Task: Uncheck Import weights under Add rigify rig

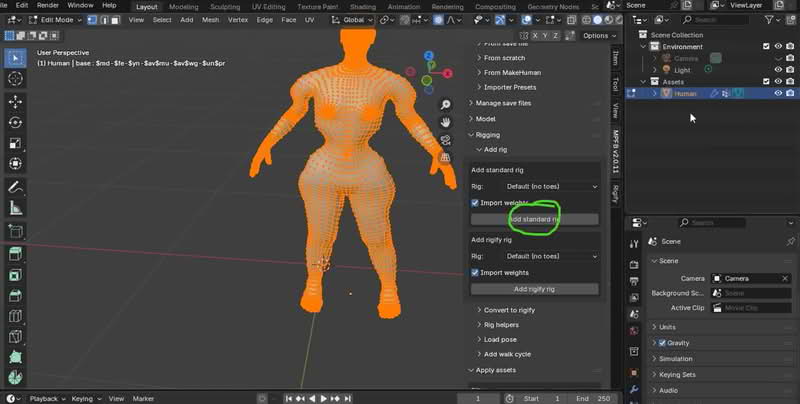Action: [476, 272]
